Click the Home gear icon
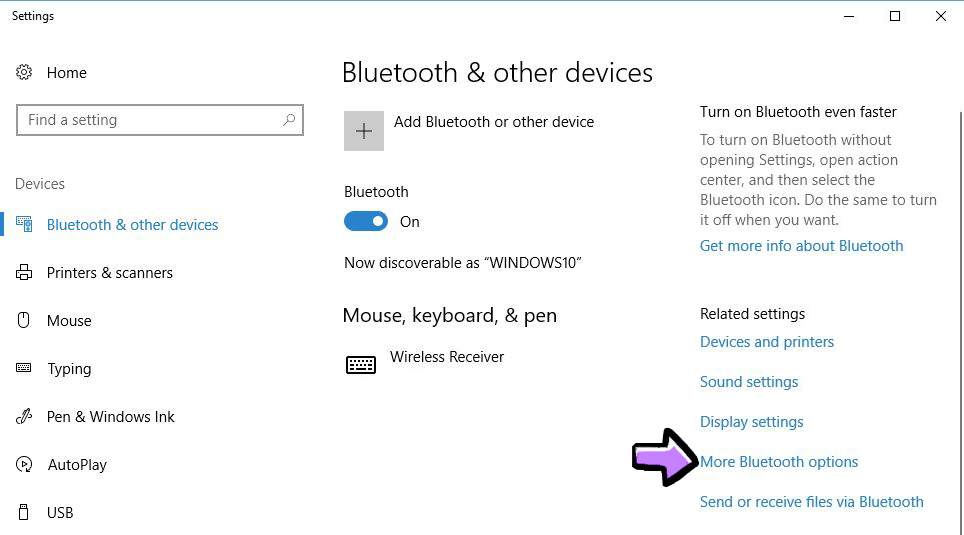964x535 pixels. (24, 72)
